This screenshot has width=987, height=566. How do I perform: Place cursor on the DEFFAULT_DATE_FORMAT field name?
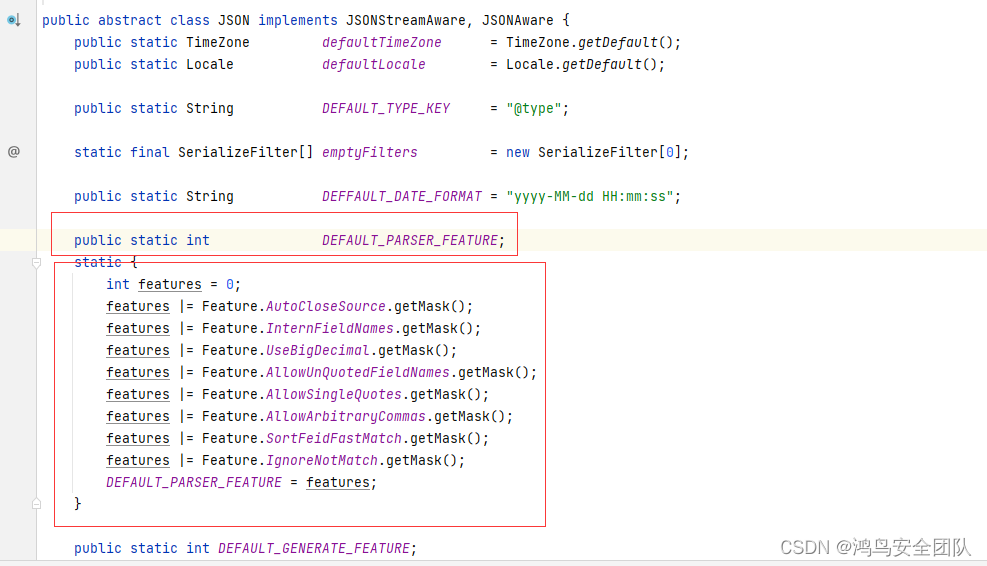tap(401, 196)
